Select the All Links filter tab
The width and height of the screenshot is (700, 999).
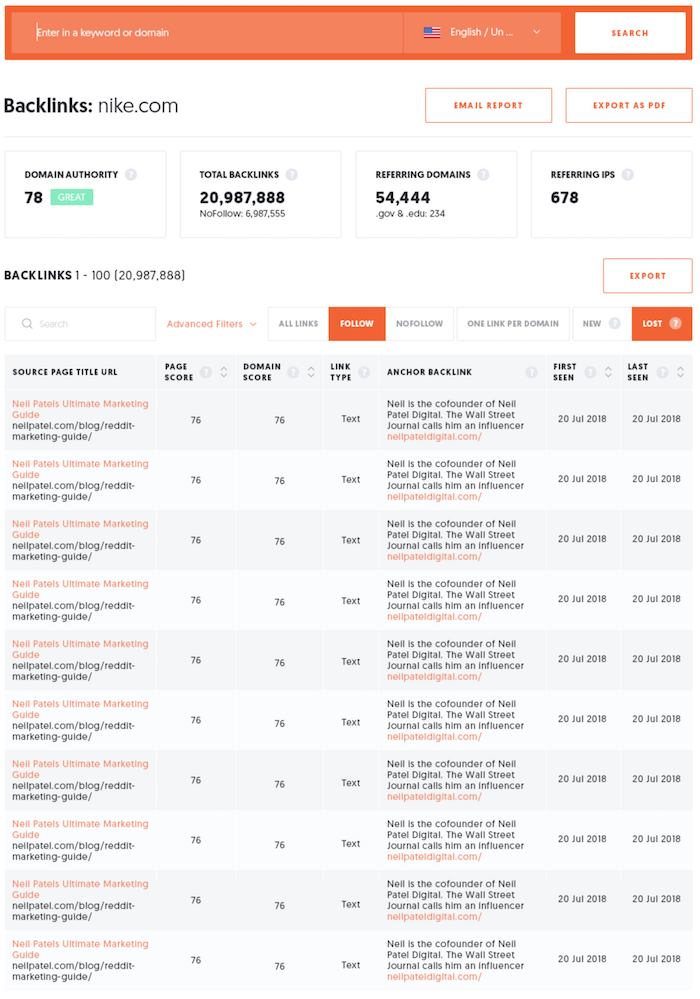(298, 324)
